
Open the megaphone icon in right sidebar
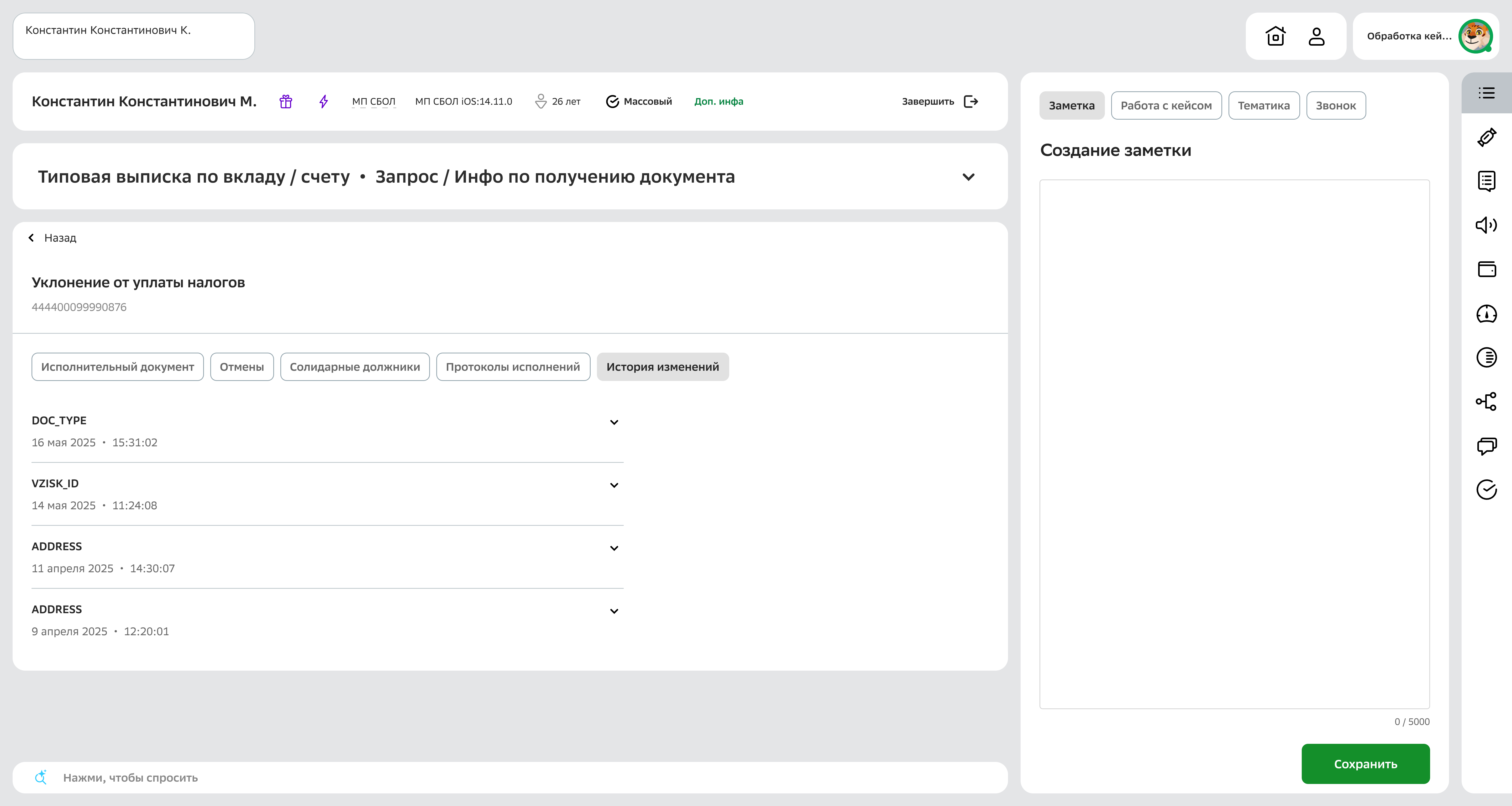1486,225
